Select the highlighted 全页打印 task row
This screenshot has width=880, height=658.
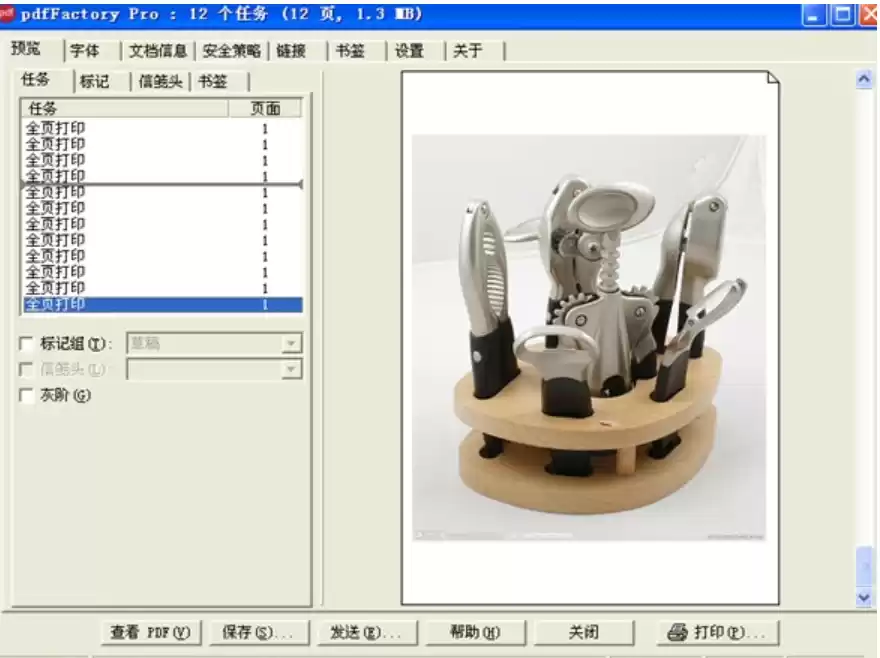point(160,304)
